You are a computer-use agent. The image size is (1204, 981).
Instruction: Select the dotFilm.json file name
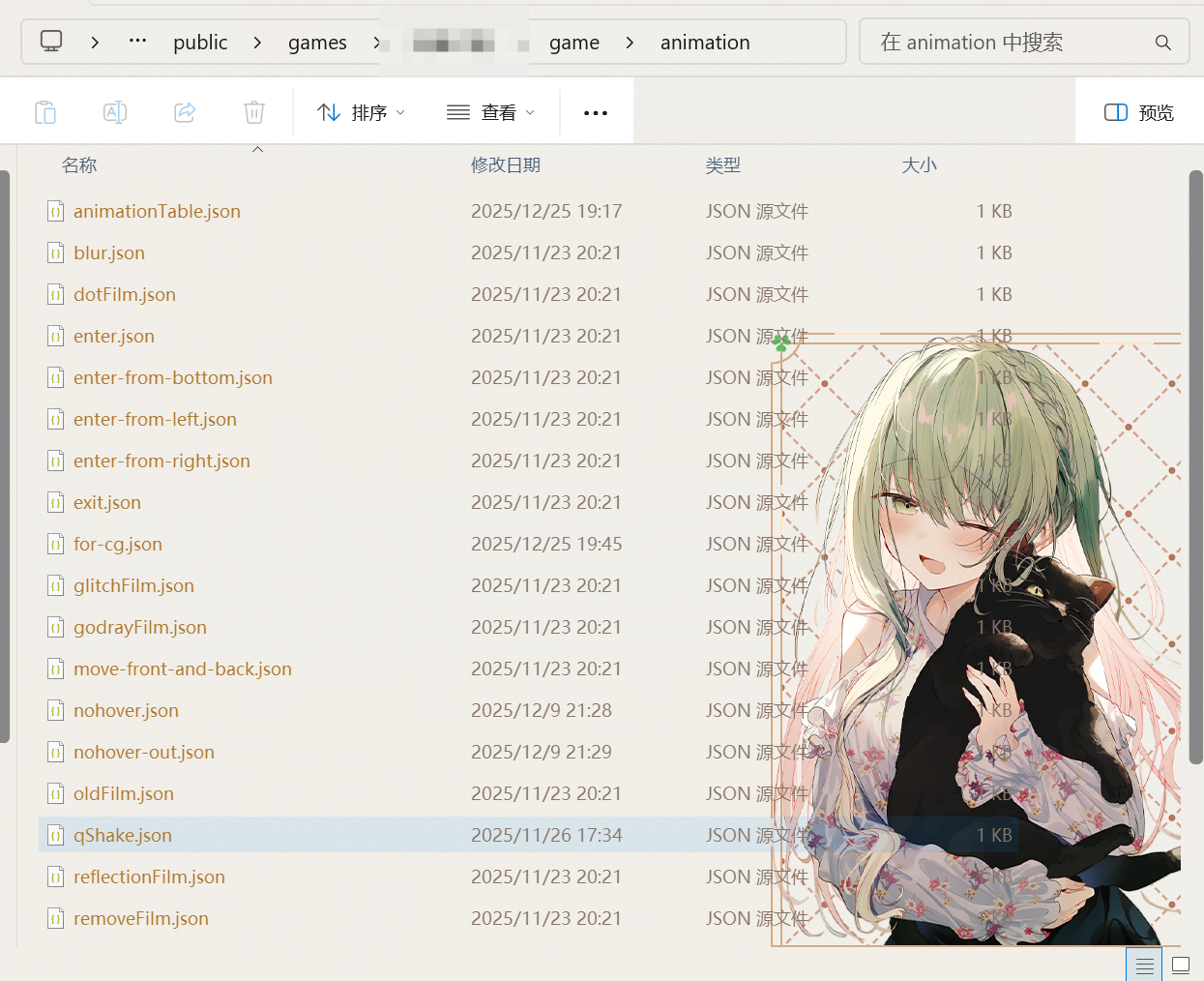pos(125,294)
